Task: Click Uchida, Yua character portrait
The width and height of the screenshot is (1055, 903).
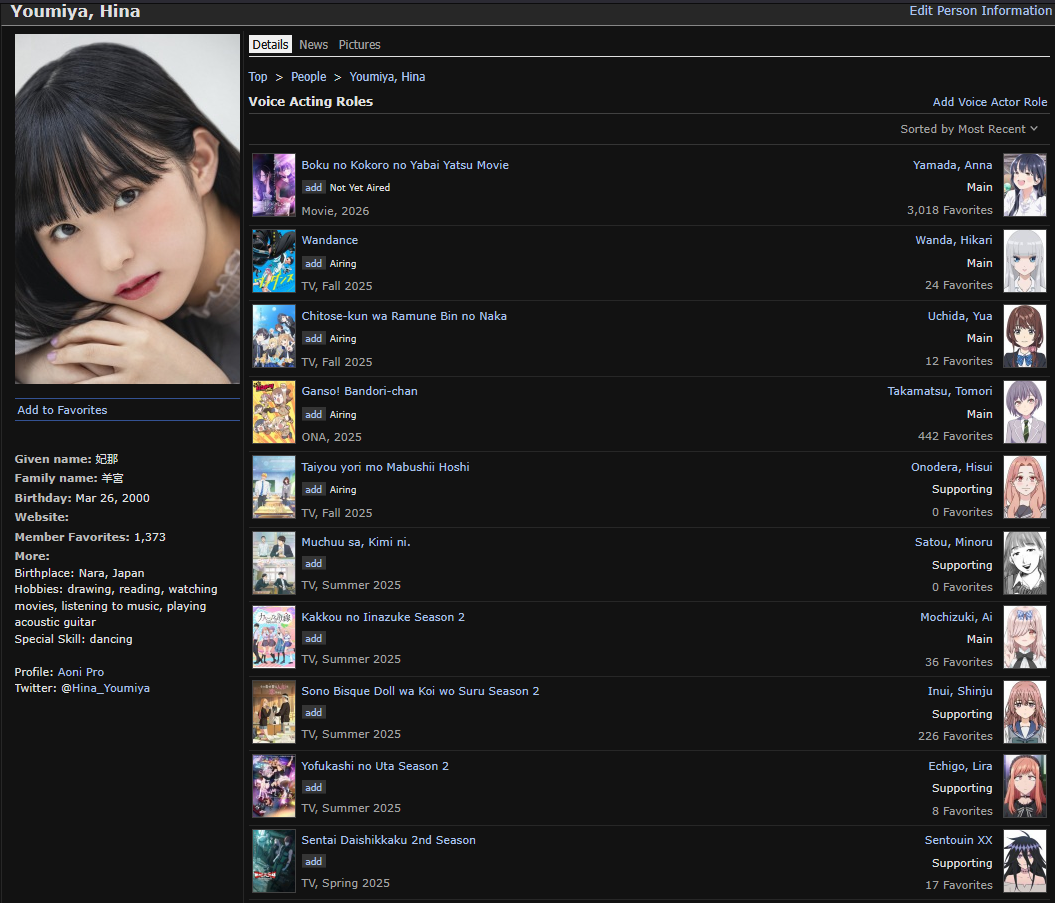Action: tap(1025, 336)
